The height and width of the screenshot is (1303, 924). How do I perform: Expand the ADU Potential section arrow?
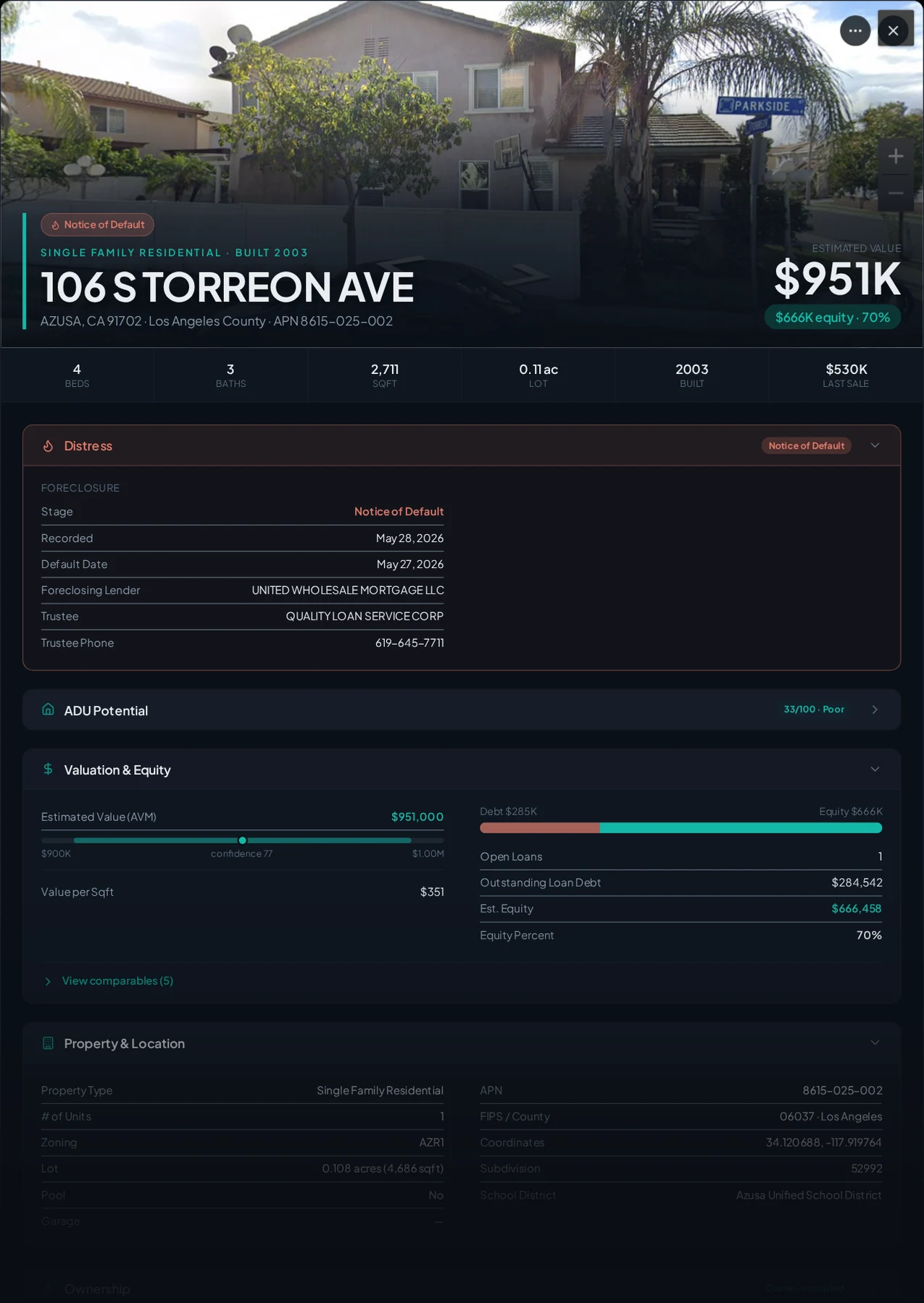point(875,709)
